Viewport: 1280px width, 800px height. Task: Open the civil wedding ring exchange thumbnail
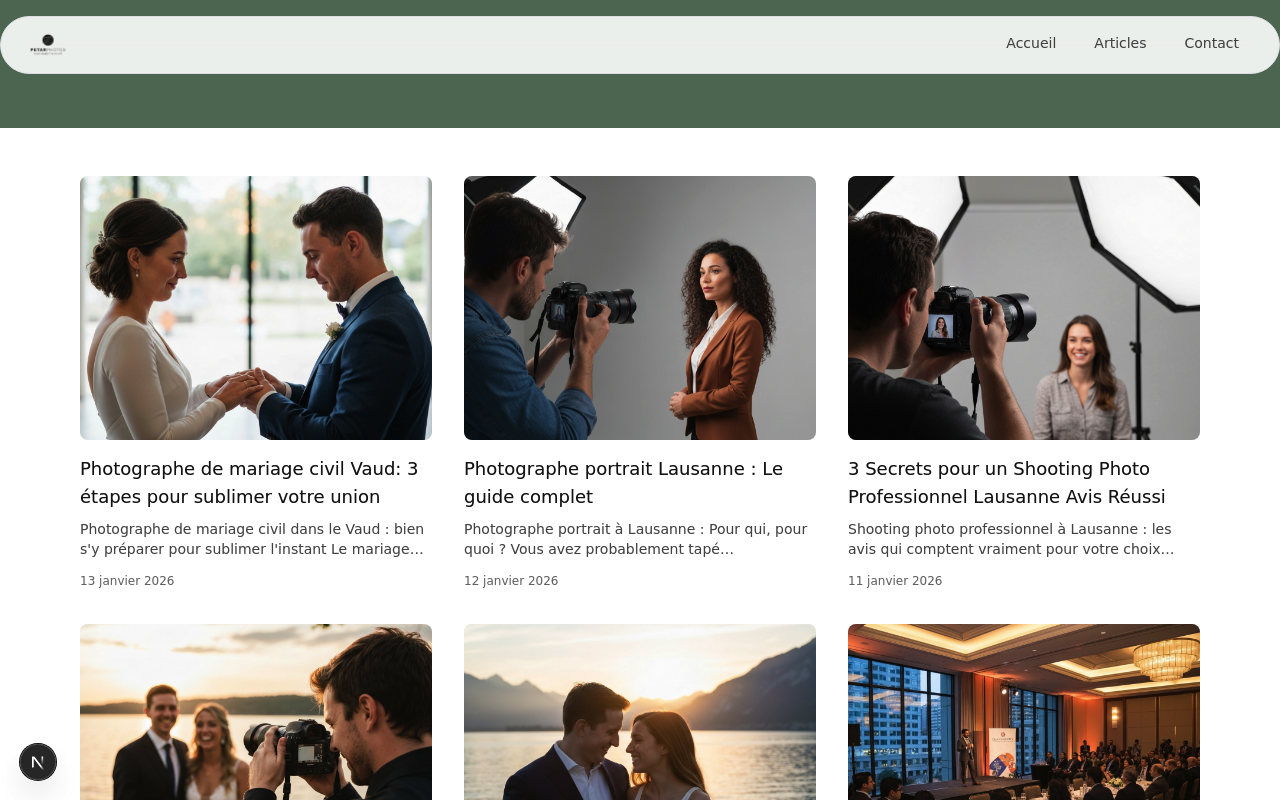click(256, 308)
